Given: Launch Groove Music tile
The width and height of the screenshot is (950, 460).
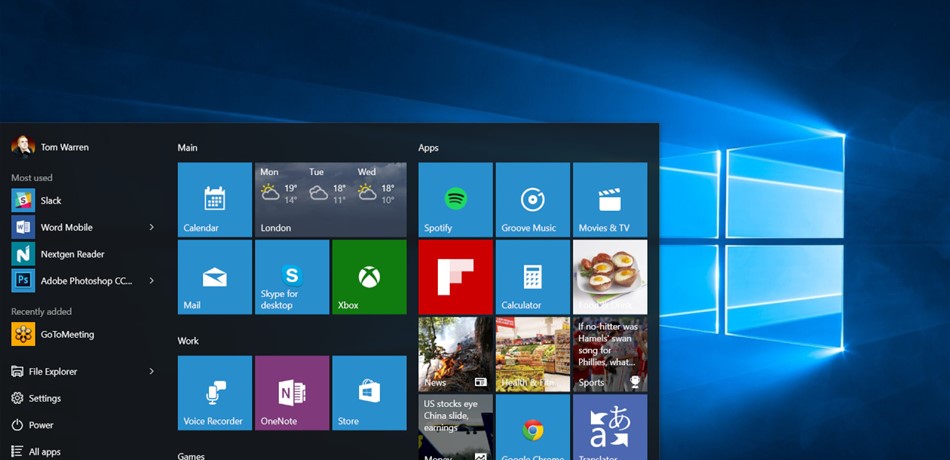Looking at the screenshot, I should pyautogui.click(x=533, y=199).
